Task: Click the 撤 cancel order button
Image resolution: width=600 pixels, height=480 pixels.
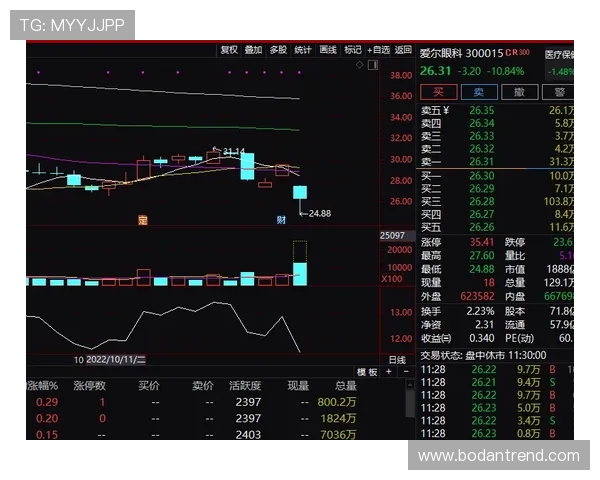Action: click(x=519, y=91)
